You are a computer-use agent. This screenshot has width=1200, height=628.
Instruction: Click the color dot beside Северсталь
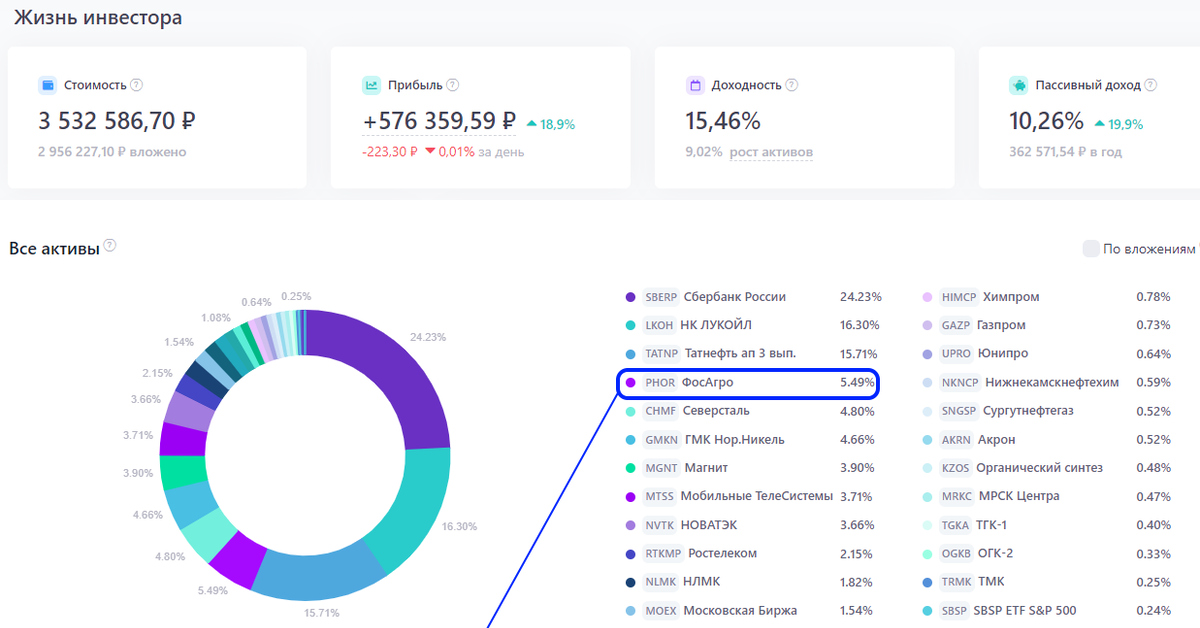pyautogui.click(x=630, y=411)
